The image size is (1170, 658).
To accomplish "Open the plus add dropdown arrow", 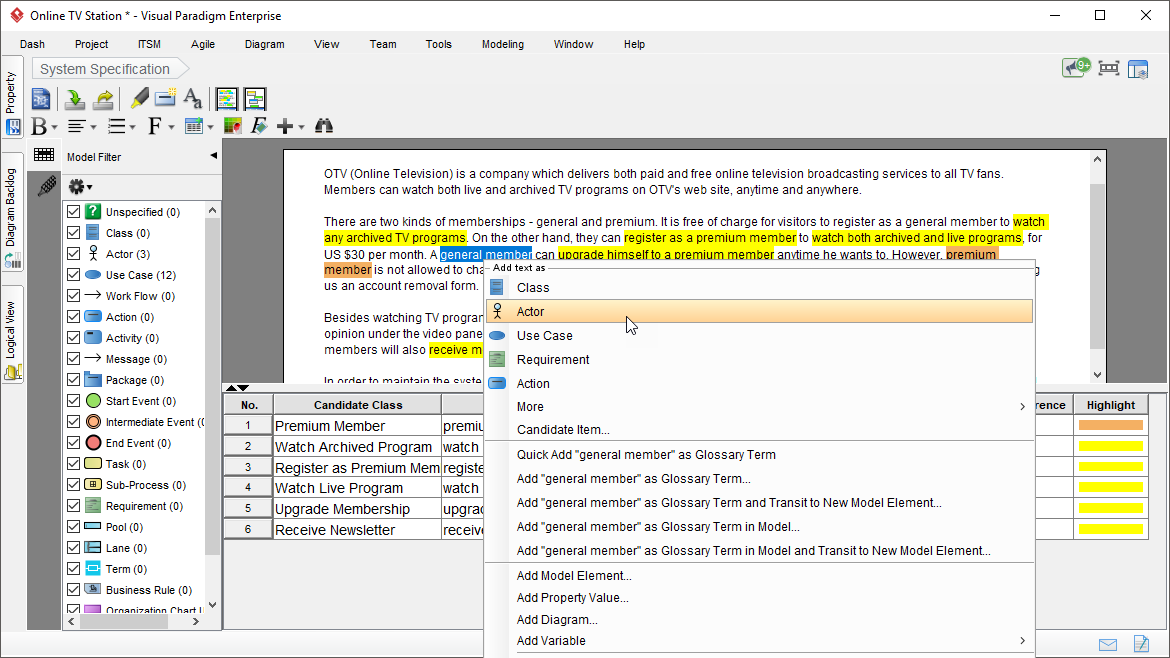I will tap(301, 128).
